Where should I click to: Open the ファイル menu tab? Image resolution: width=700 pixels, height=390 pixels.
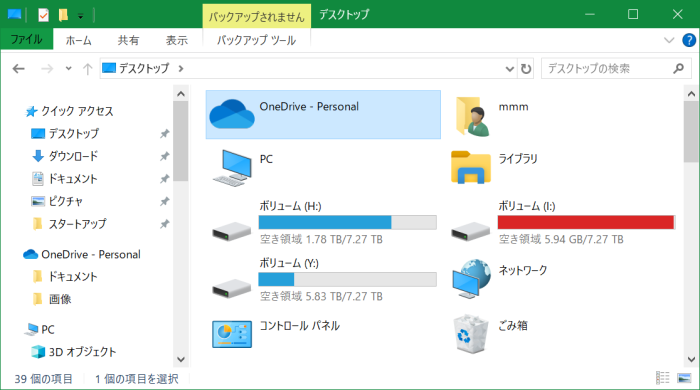point(27,39)
